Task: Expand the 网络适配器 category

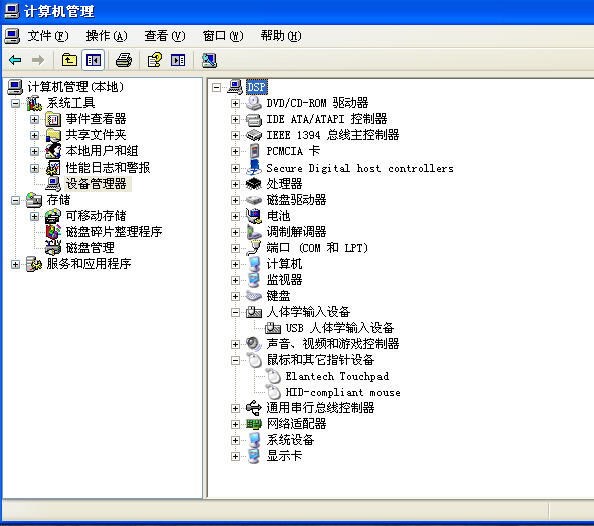Action: click(x=235, y=424)
